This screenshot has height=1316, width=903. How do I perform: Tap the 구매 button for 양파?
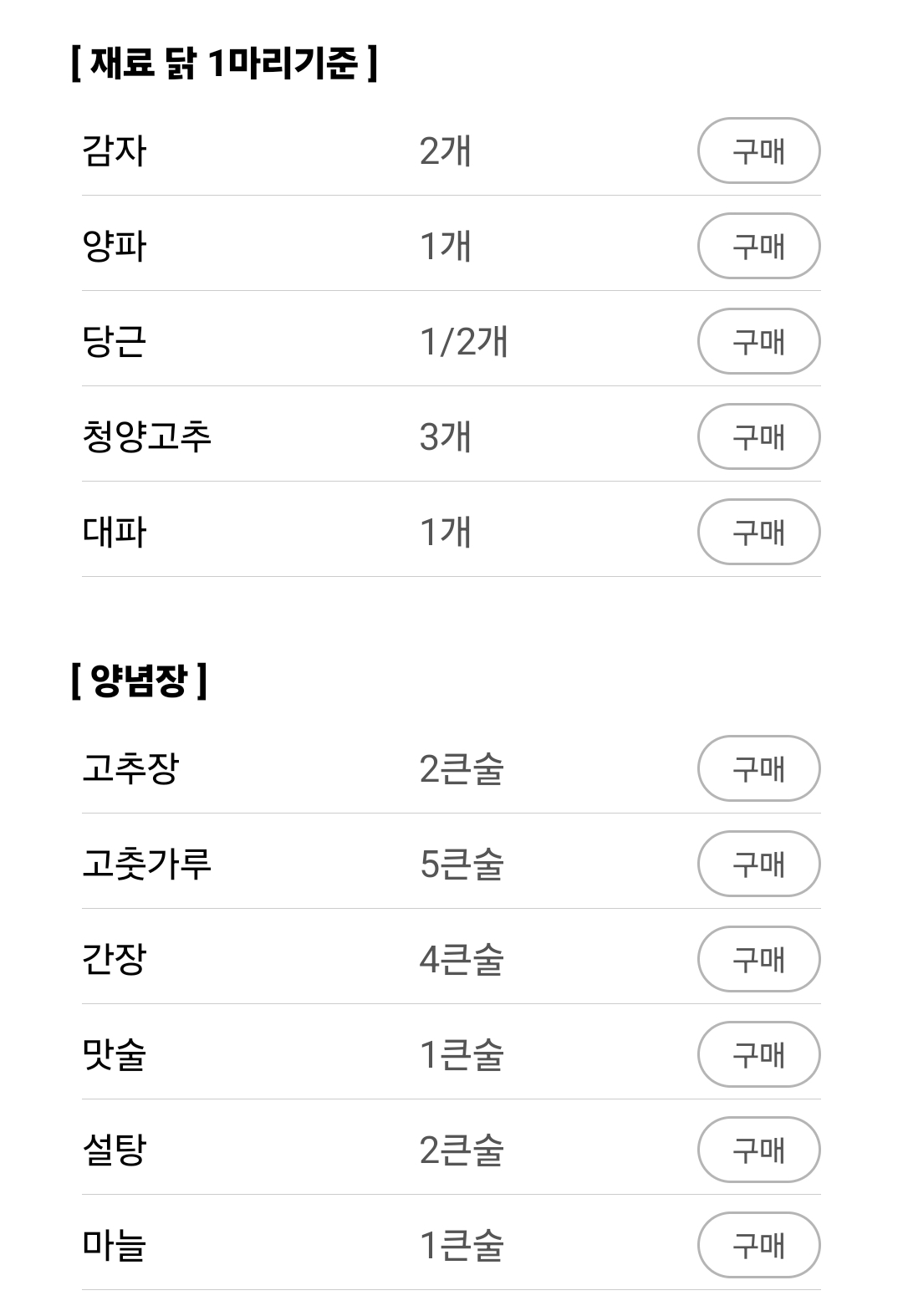click(758, 246)
